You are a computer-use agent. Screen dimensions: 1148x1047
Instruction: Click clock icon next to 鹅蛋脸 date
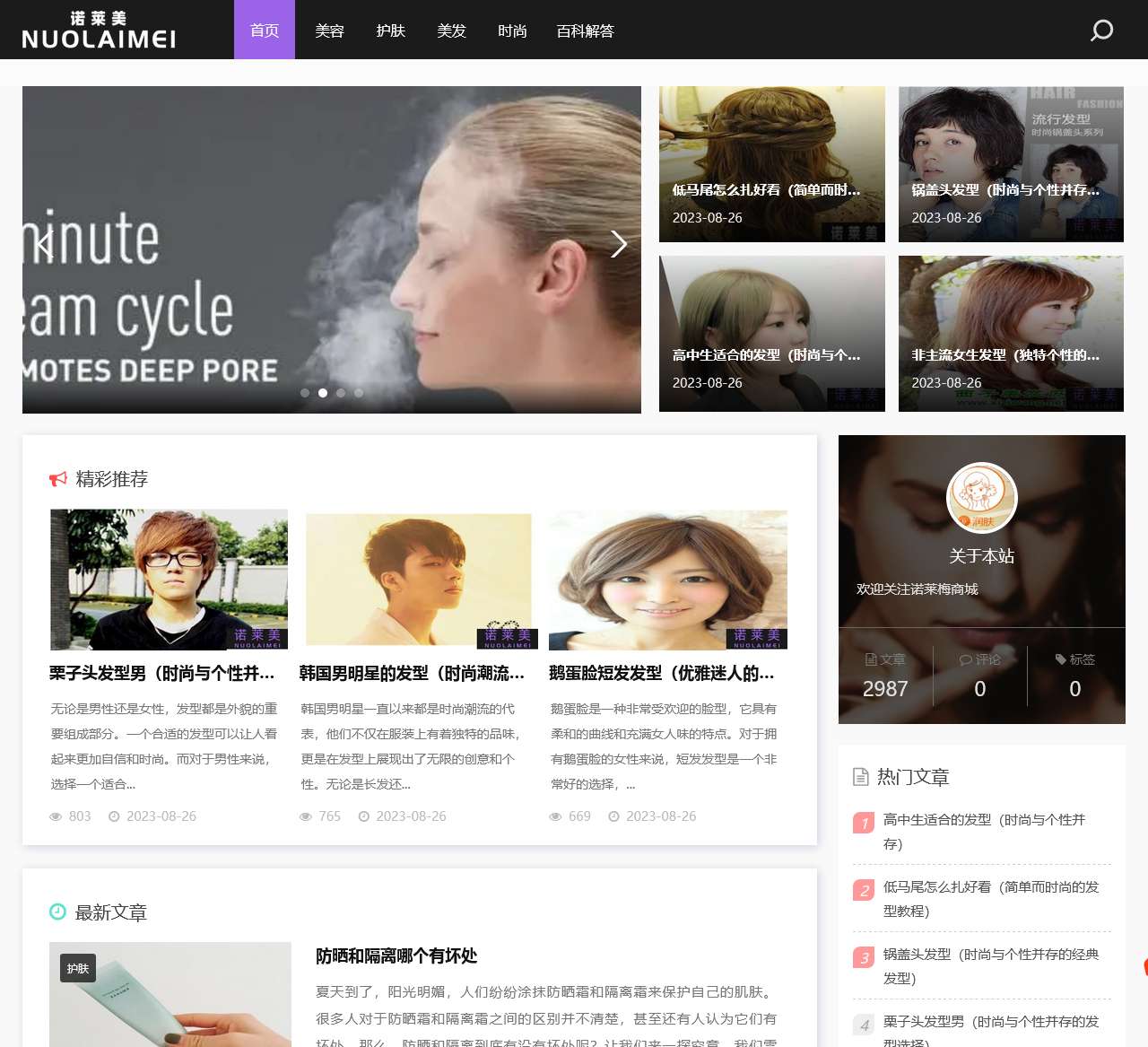[x=613, y=816]
